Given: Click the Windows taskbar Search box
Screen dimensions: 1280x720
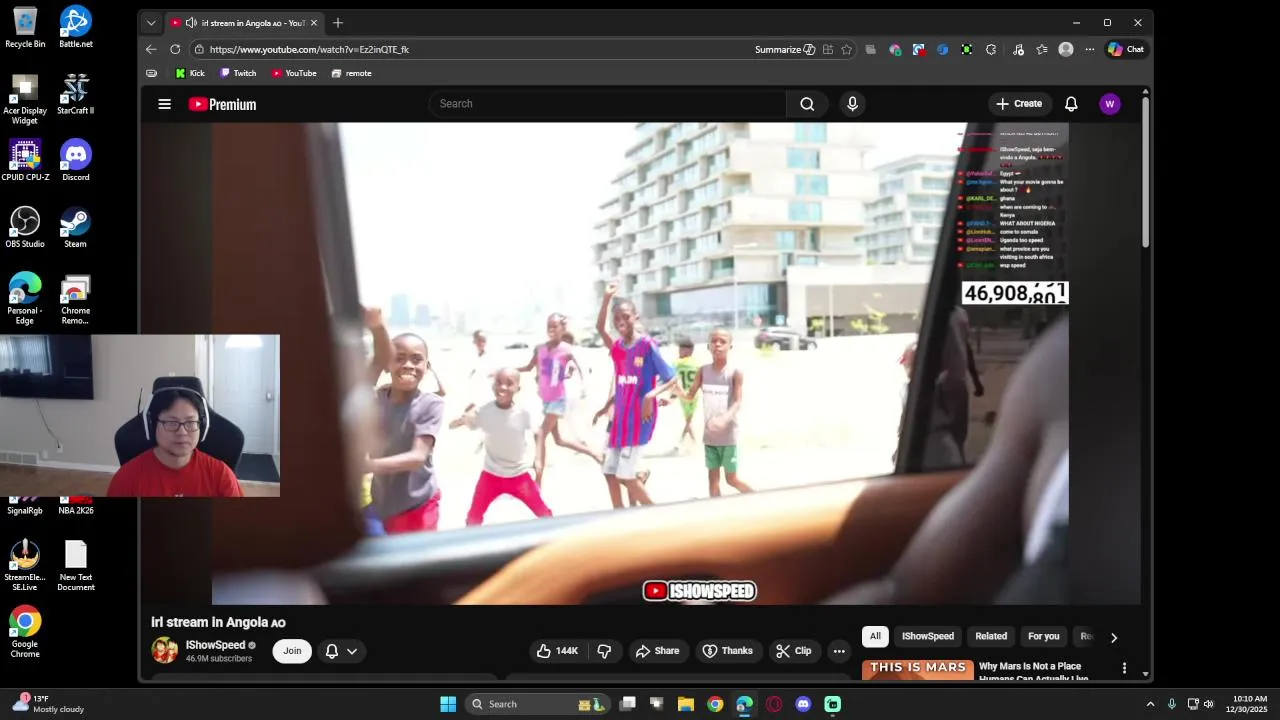Looking at the screenshot, I should 538,704.
